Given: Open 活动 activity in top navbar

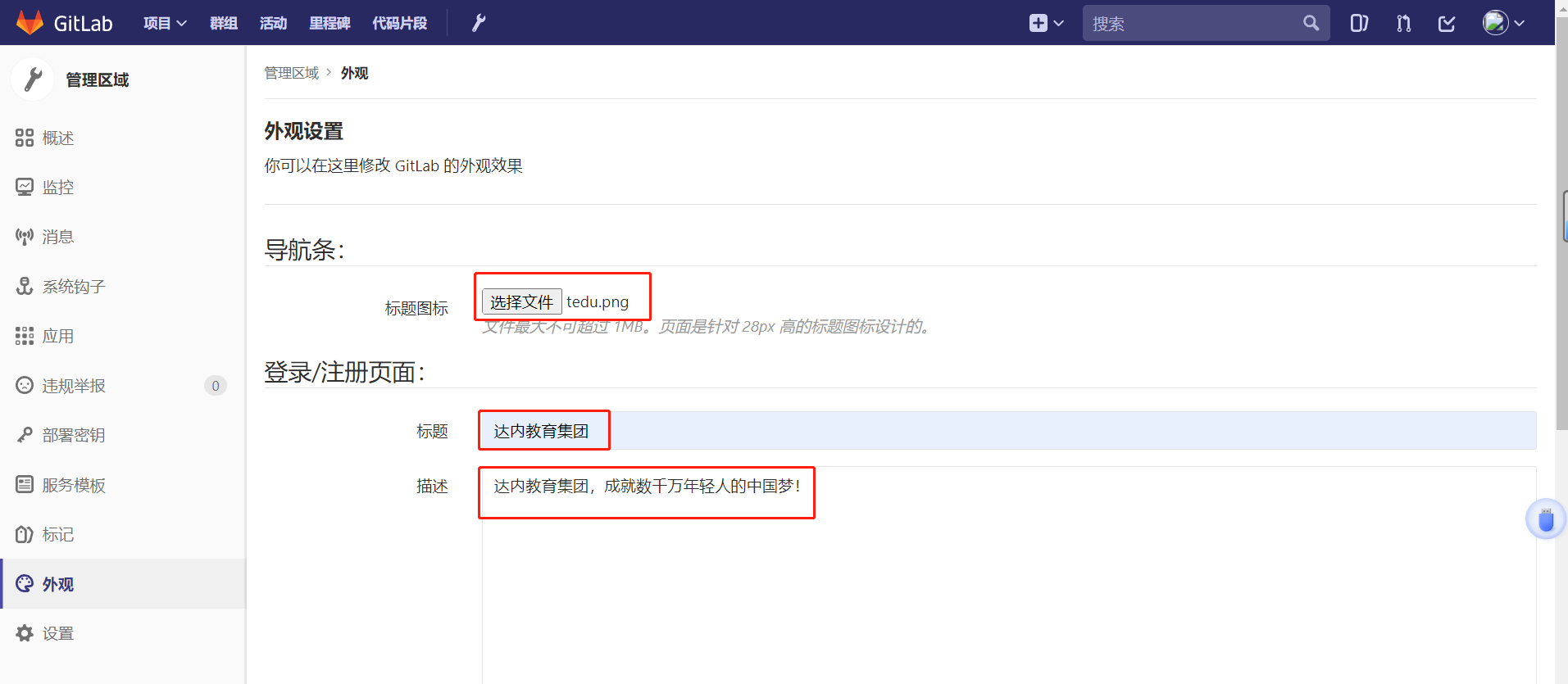Looking at the screenshot, I should pos(274,23).
